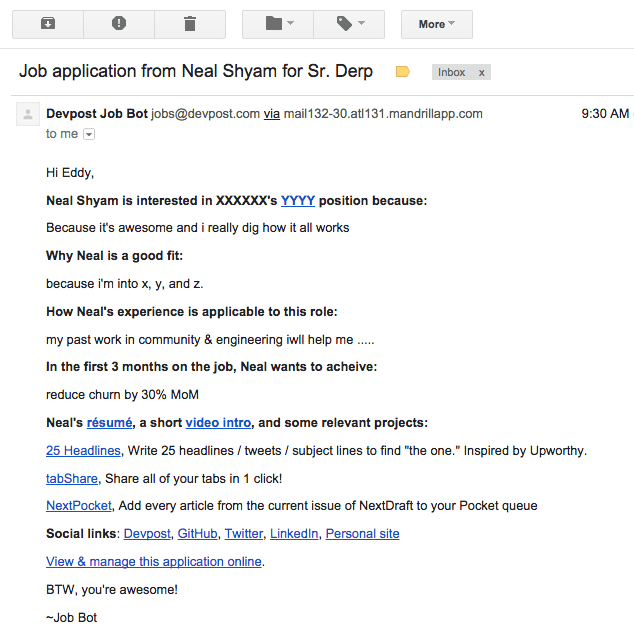Click the sender avatar placeholder
Screen dimensions: 634x637
(28, 114)
